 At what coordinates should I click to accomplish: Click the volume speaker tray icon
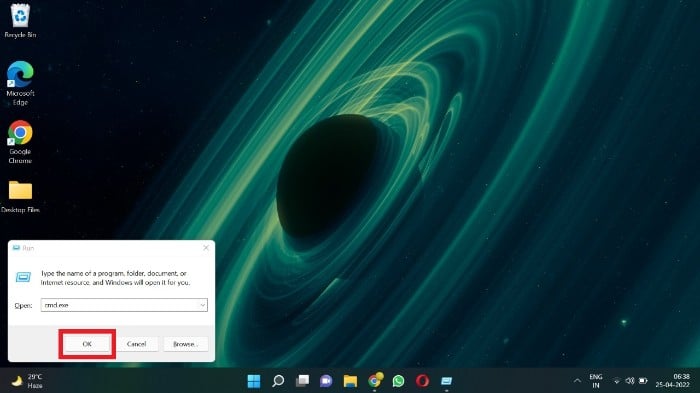[630, 381]
